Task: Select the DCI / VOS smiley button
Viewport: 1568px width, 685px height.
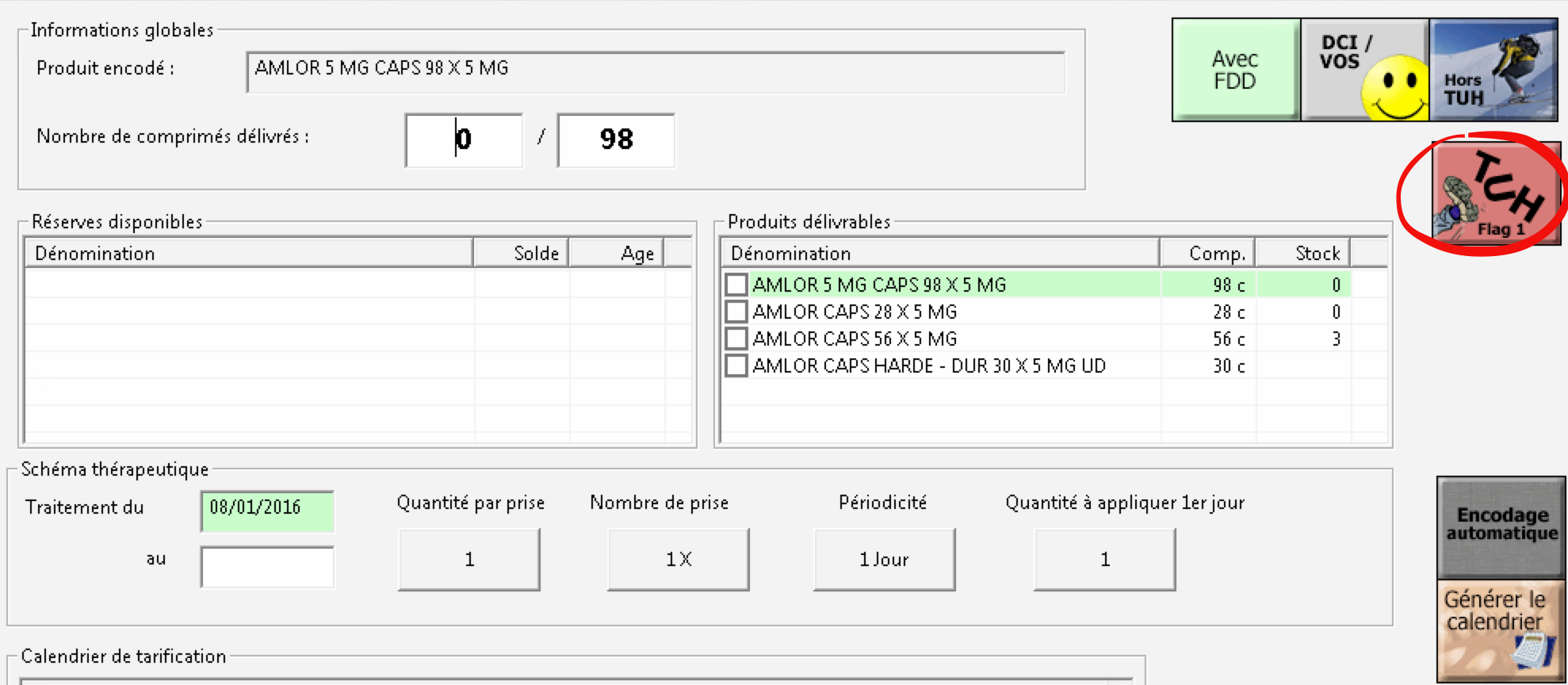Action: click(x=1365, y=70)
